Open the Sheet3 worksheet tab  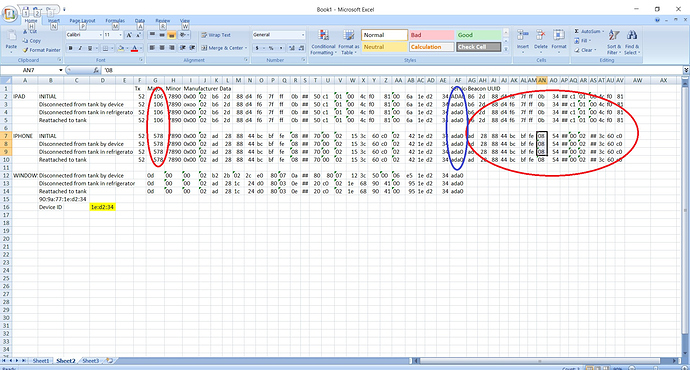(x=91, y=361)
